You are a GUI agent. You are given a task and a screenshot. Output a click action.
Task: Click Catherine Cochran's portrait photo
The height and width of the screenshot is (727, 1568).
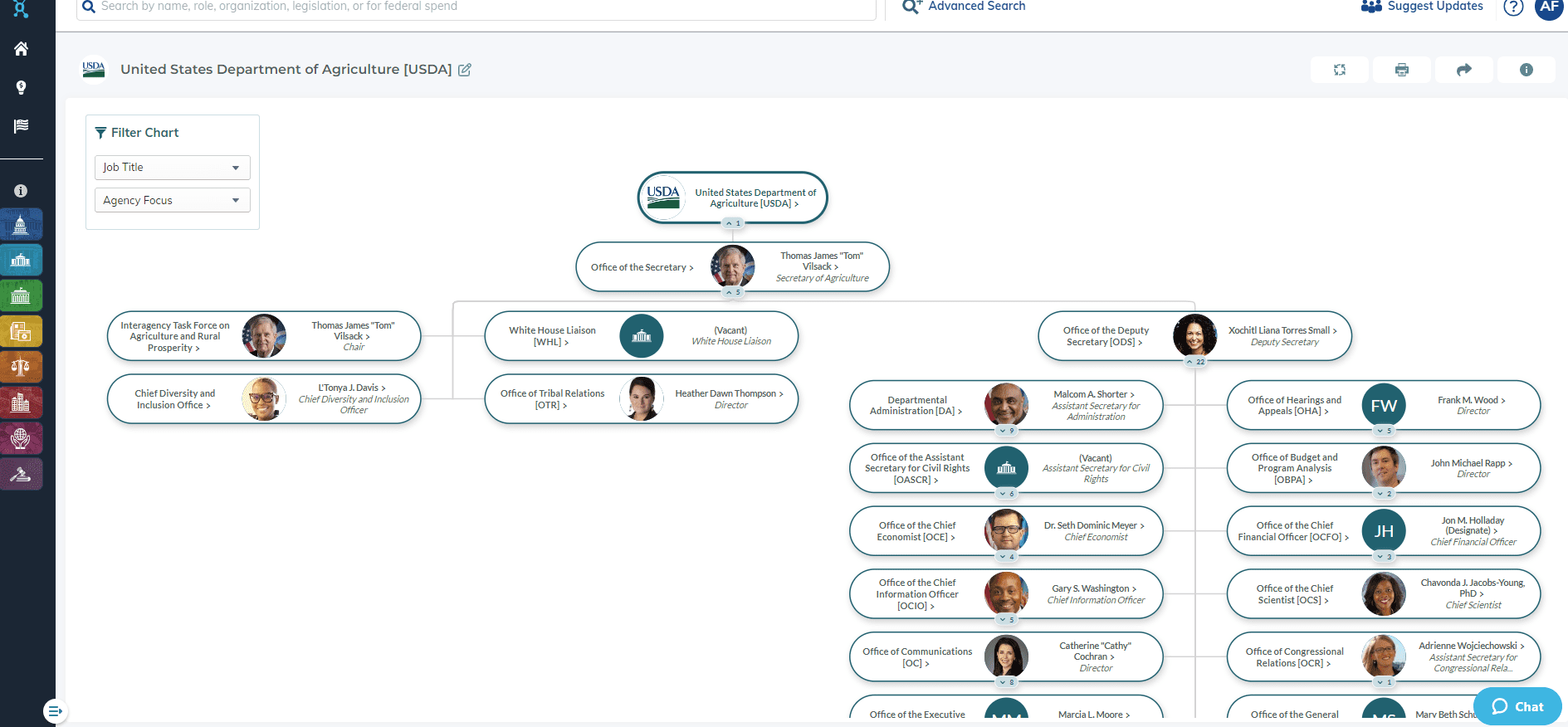pyautogui.click(x=1006, y=656)
